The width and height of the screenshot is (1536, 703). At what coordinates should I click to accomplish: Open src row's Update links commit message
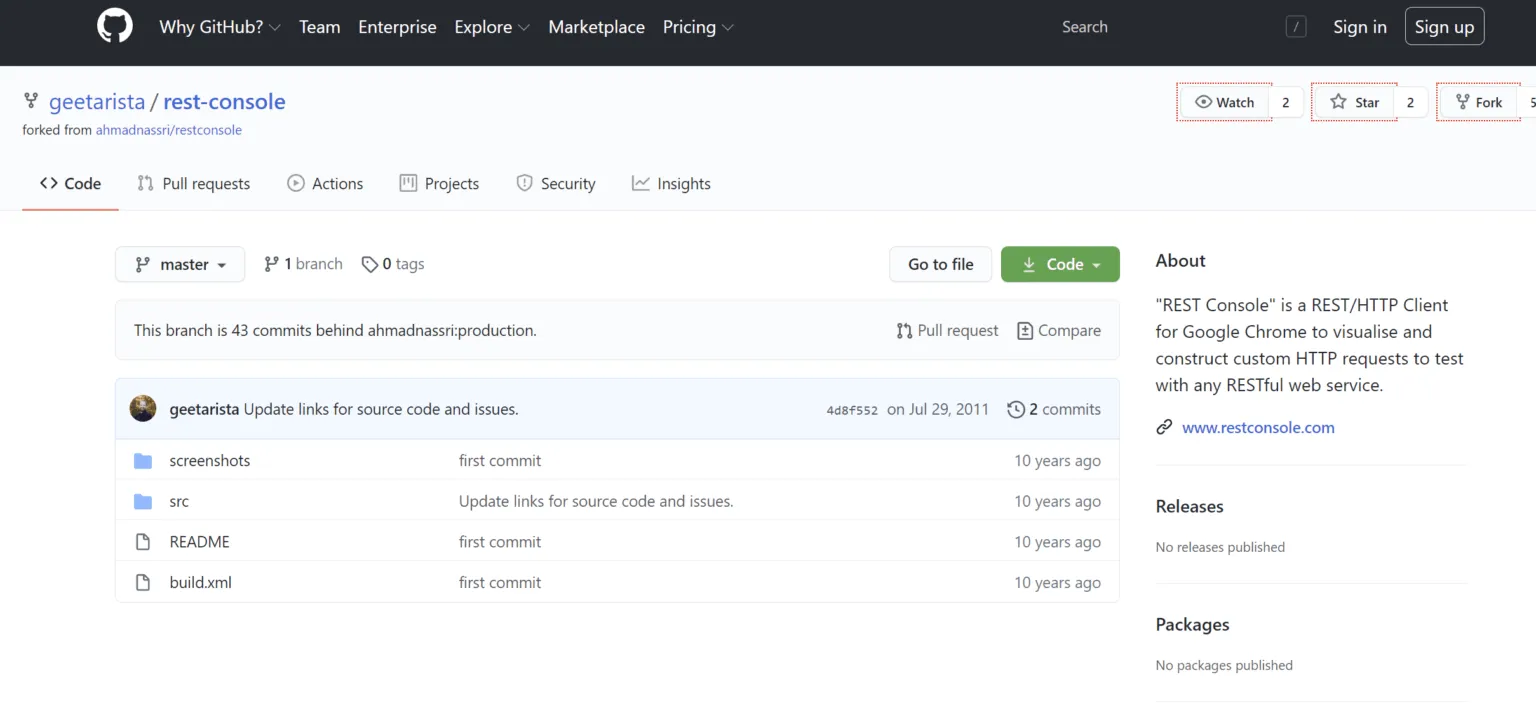[596, 501]
